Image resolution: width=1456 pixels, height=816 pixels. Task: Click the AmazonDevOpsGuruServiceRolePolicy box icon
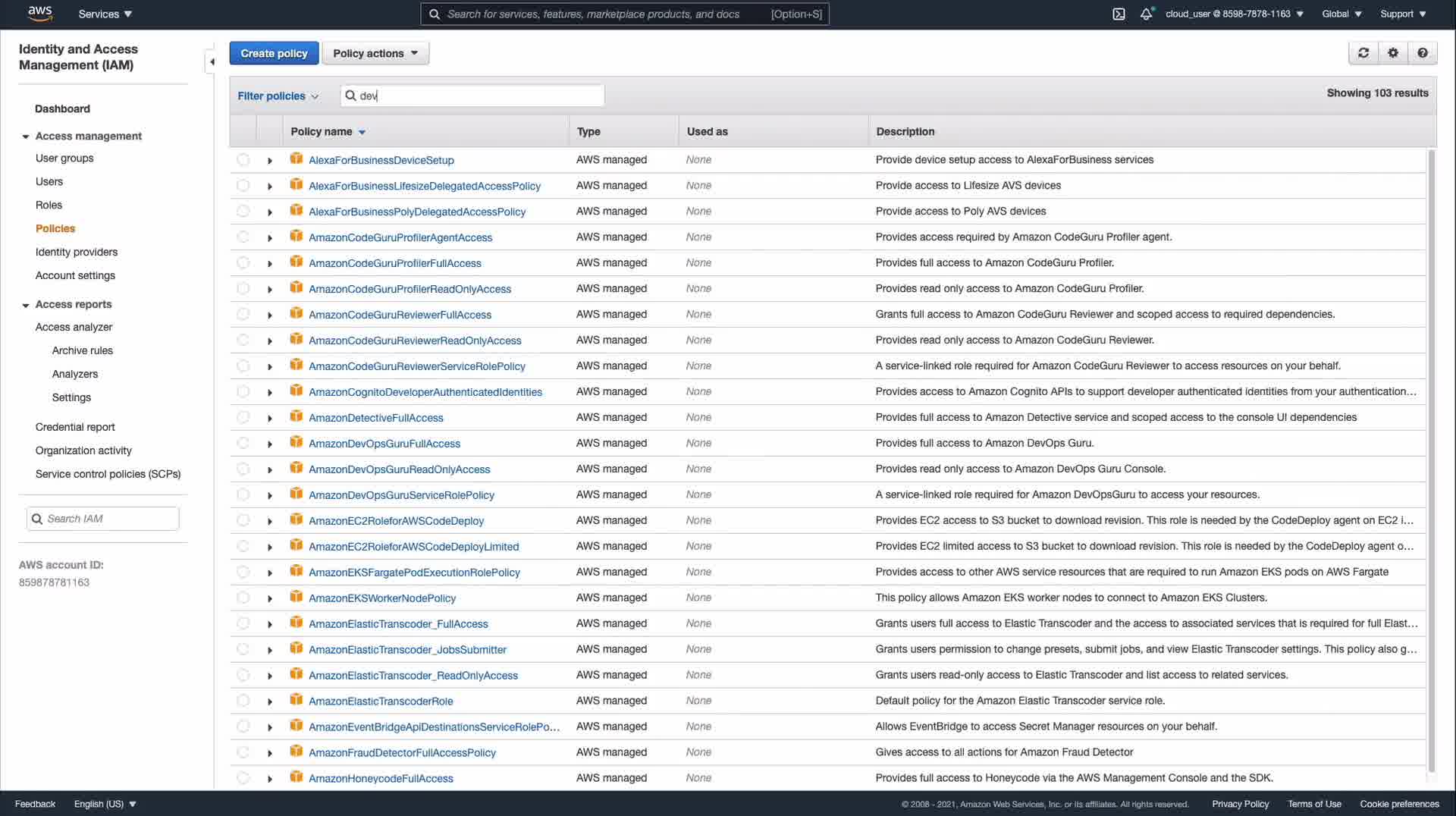[297, 494]
